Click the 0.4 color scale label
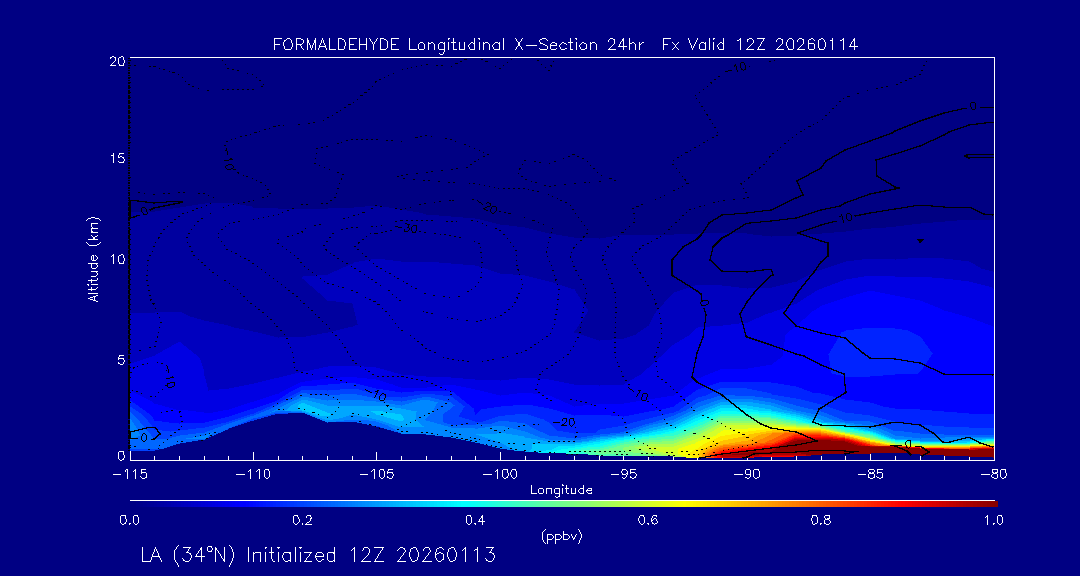Viewport: 1080px width, 576px height. 475,521
